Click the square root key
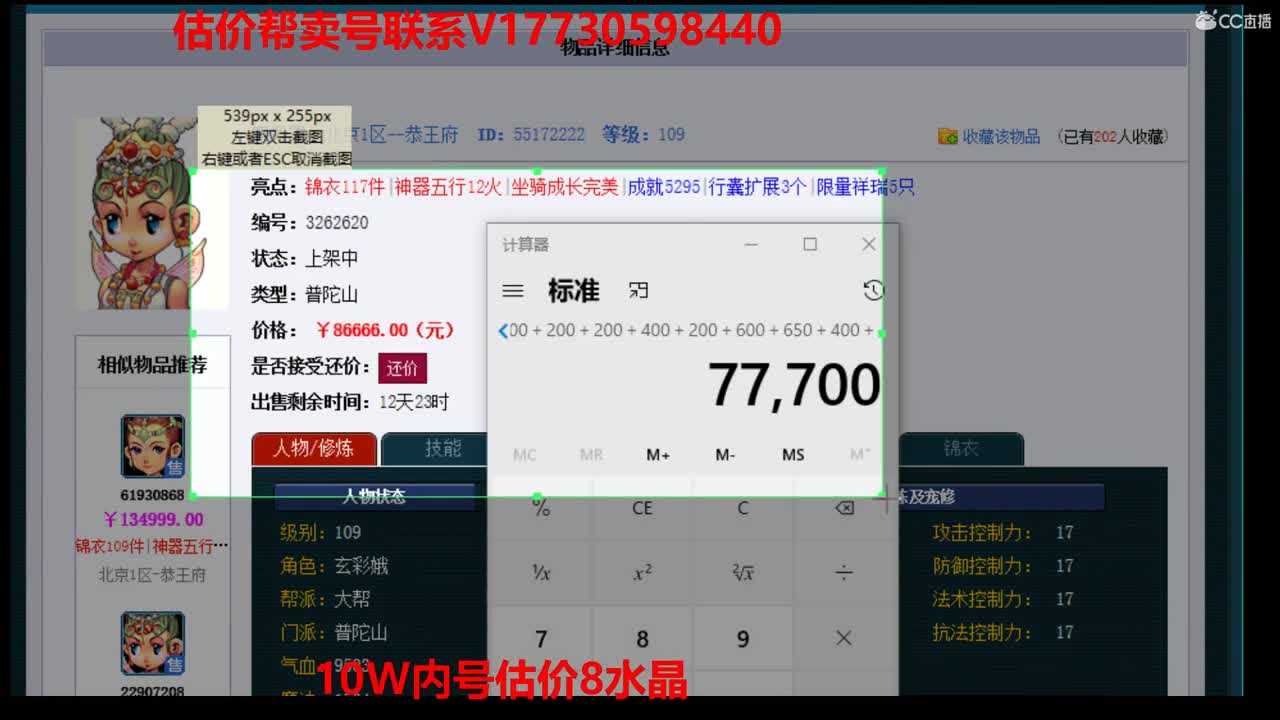The height and width of the screenshot is (720, 1280). 743,573
